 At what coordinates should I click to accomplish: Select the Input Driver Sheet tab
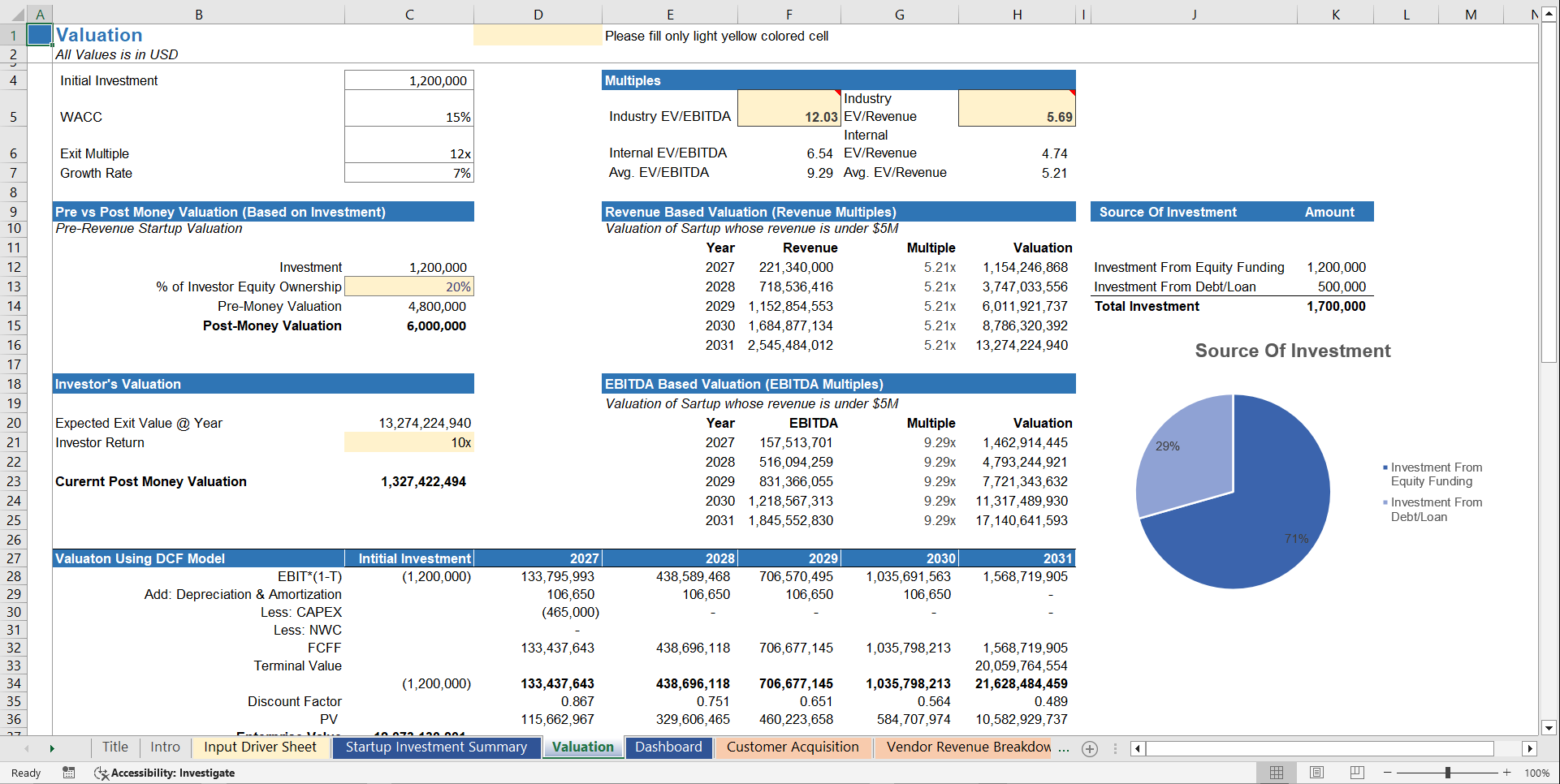(260, 747)
